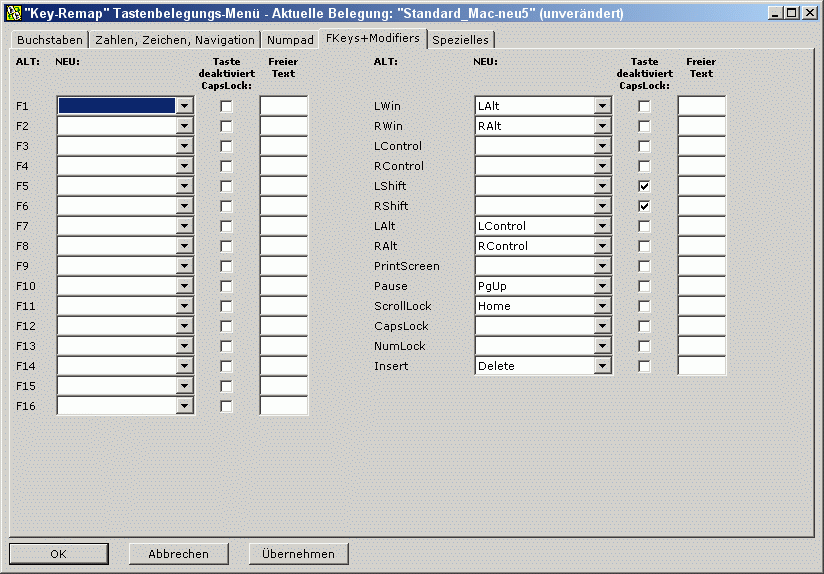Select the Spezielles tab
The width and height of the screenshot is (824, 574).
(460, 41)
